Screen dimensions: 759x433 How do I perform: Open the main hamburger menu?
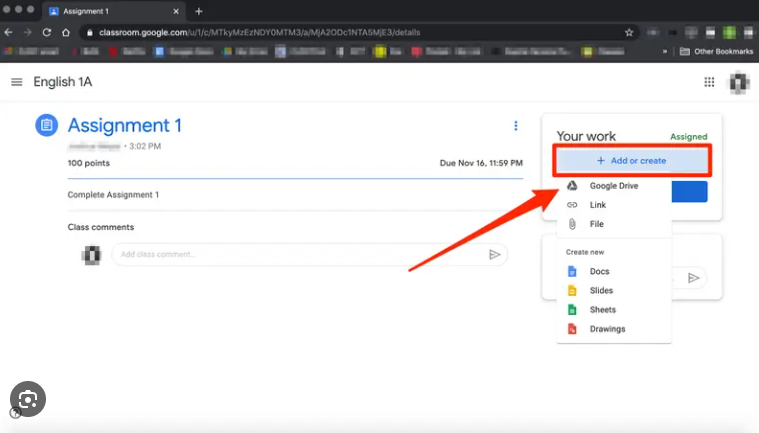tap(16, 82)
